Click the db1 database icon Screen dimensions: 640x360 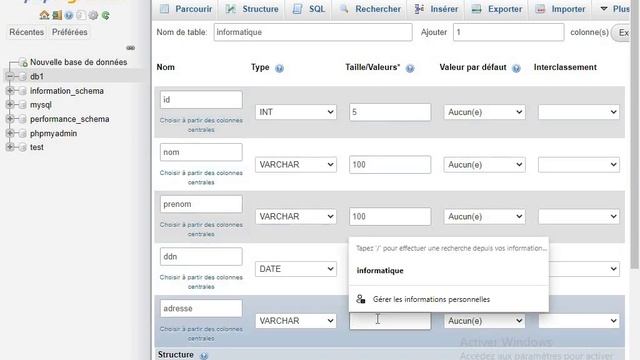pyautogui.click(x=23, y=77)
